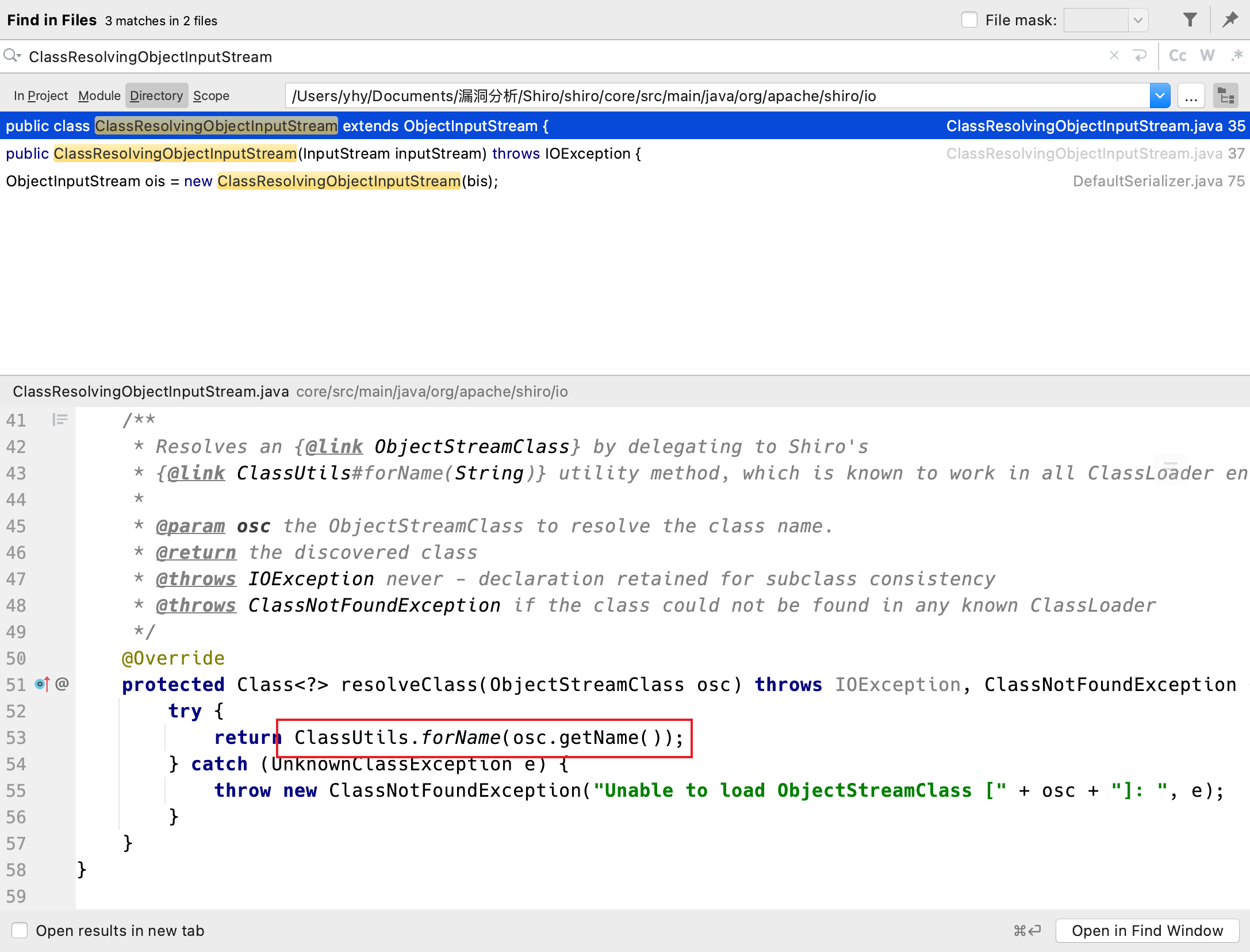Switch to In Project tab
This screenshot has height=952, width=1250.
coord(41,96)
